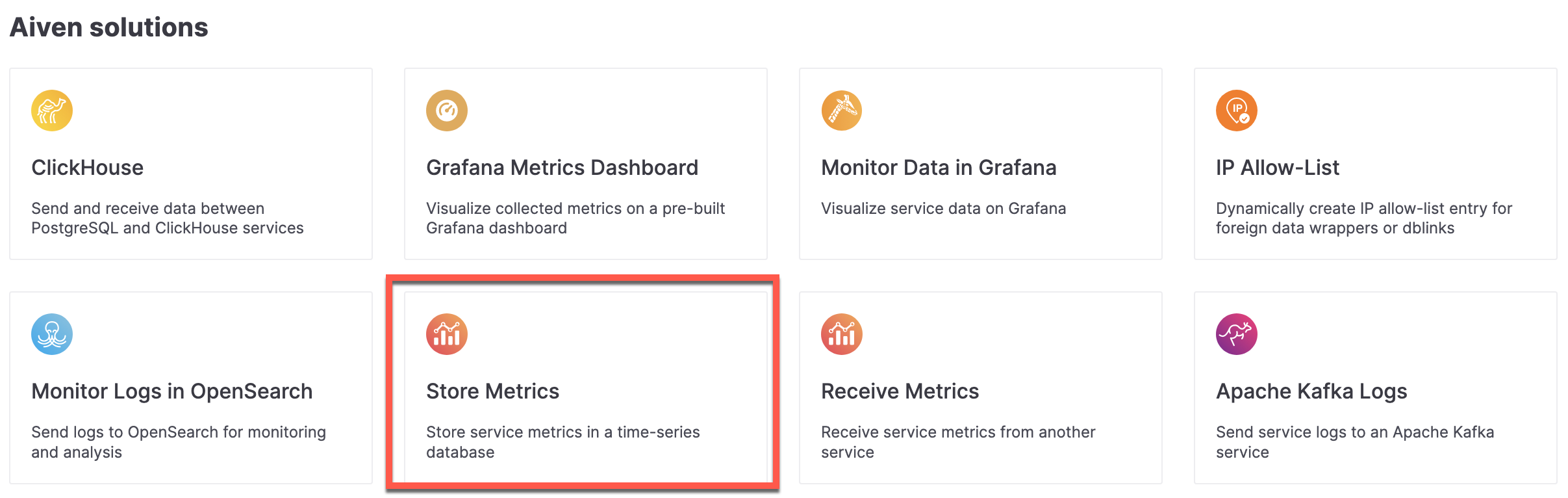This screenshot has width=1568, height=498.
Task: Select the Grafana Metrics Dashboard title
Action: 561,167
